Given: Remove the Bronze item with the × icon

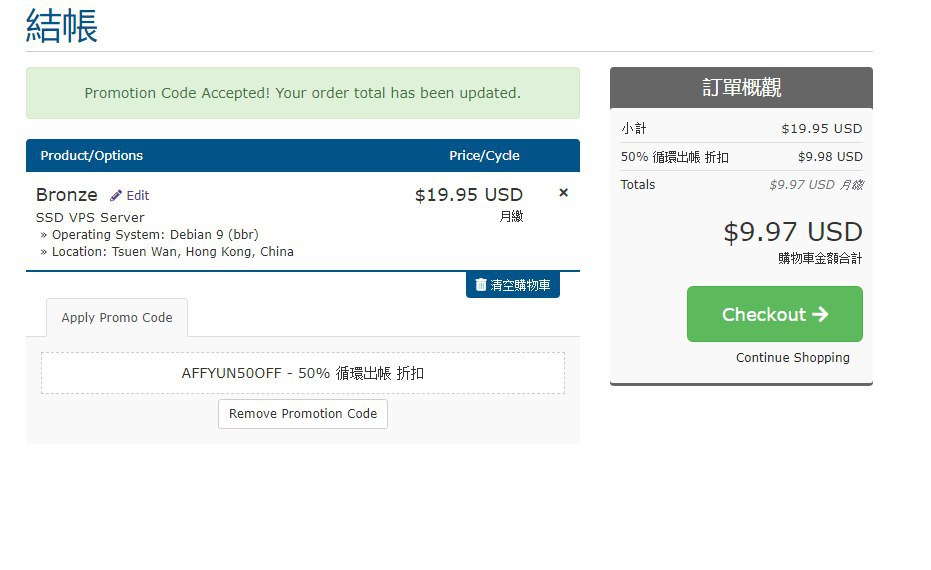Looking at the screenshot, I should click(563, 193).
